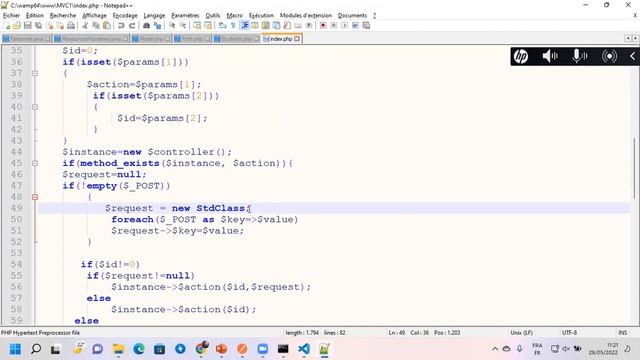Collapse the fold marker at line 45
Screen dimensions: 640x360
(x=35, y=163)
